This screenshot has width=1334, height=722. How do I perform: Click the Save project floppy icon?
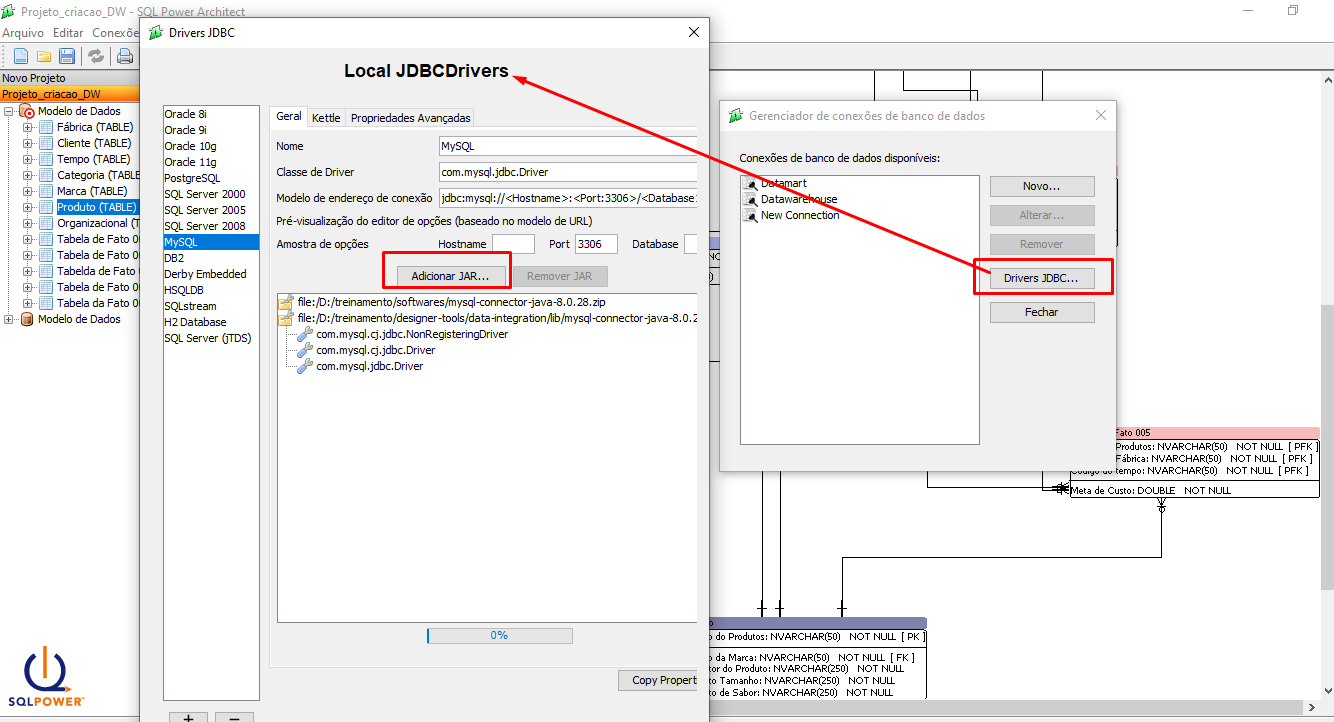click(x=67, y=56)
